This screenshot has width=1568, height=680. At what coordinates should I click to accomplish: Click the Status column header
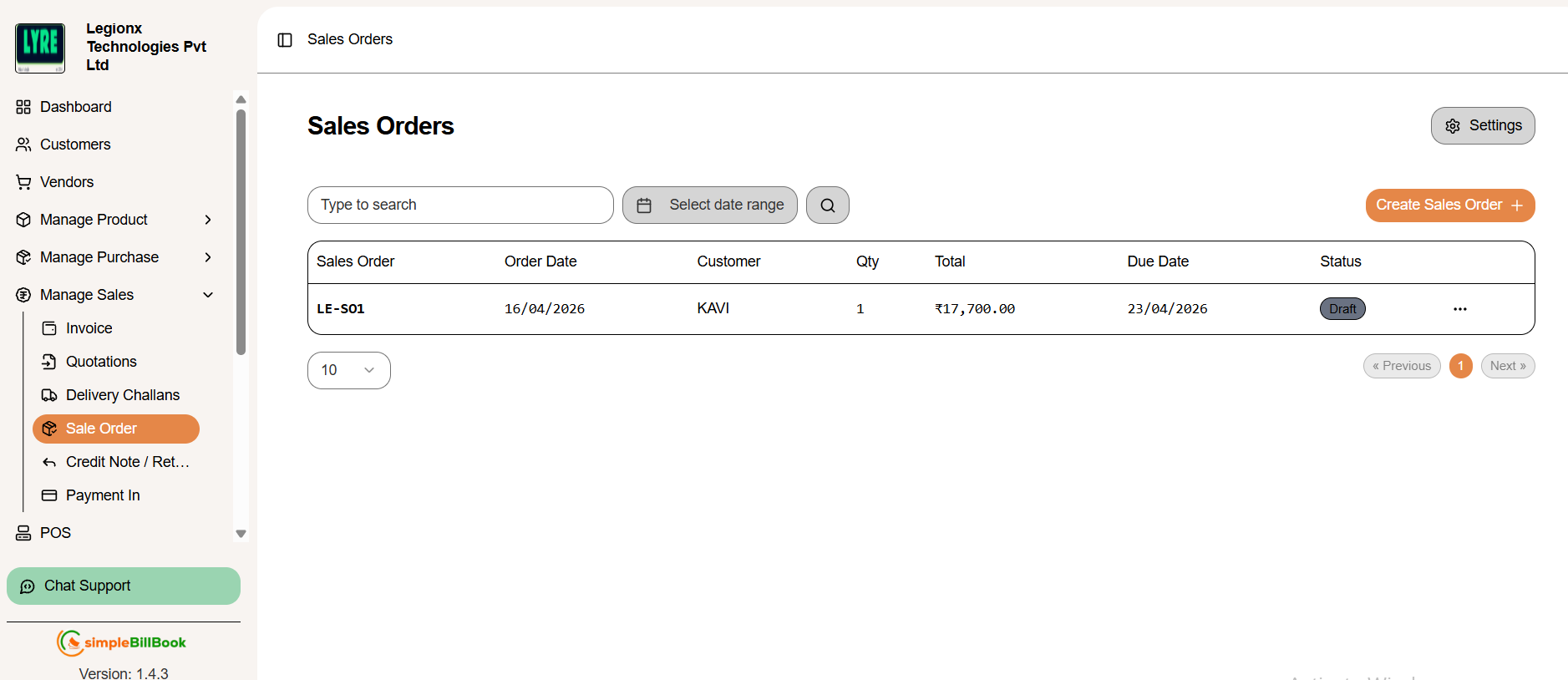point(1341,261)
